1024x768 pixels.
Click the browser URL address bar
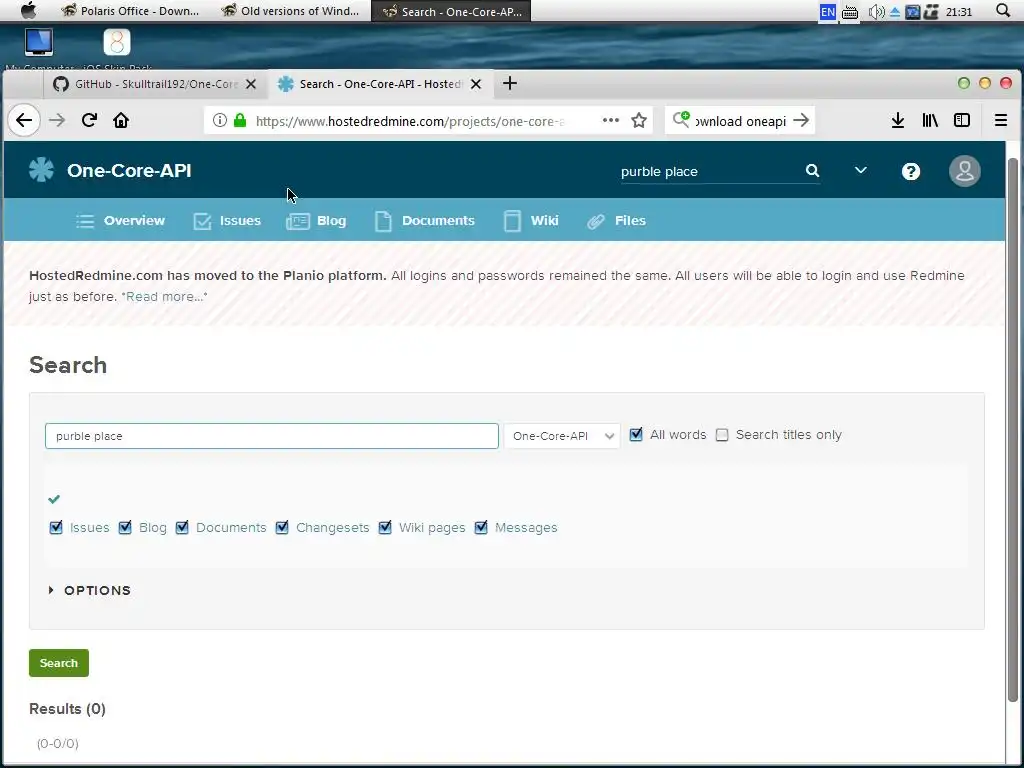(411, 121)
